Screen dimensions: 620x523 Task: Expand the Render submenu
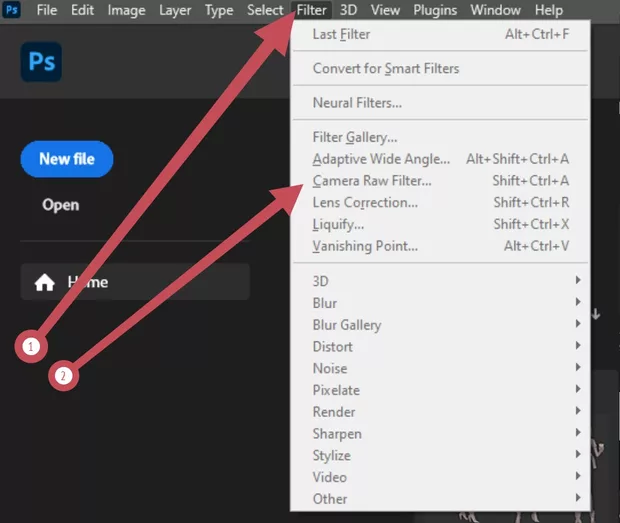coord(440,412)
